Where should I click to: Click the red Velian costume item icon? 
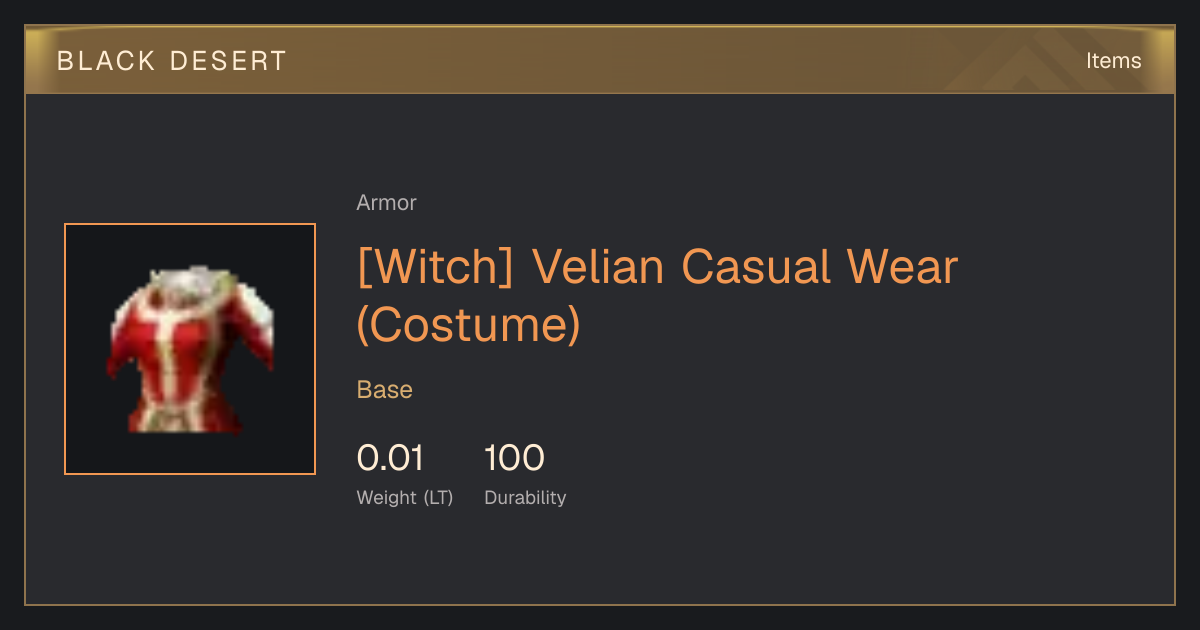pyautogui.click(x=190, y=349)
